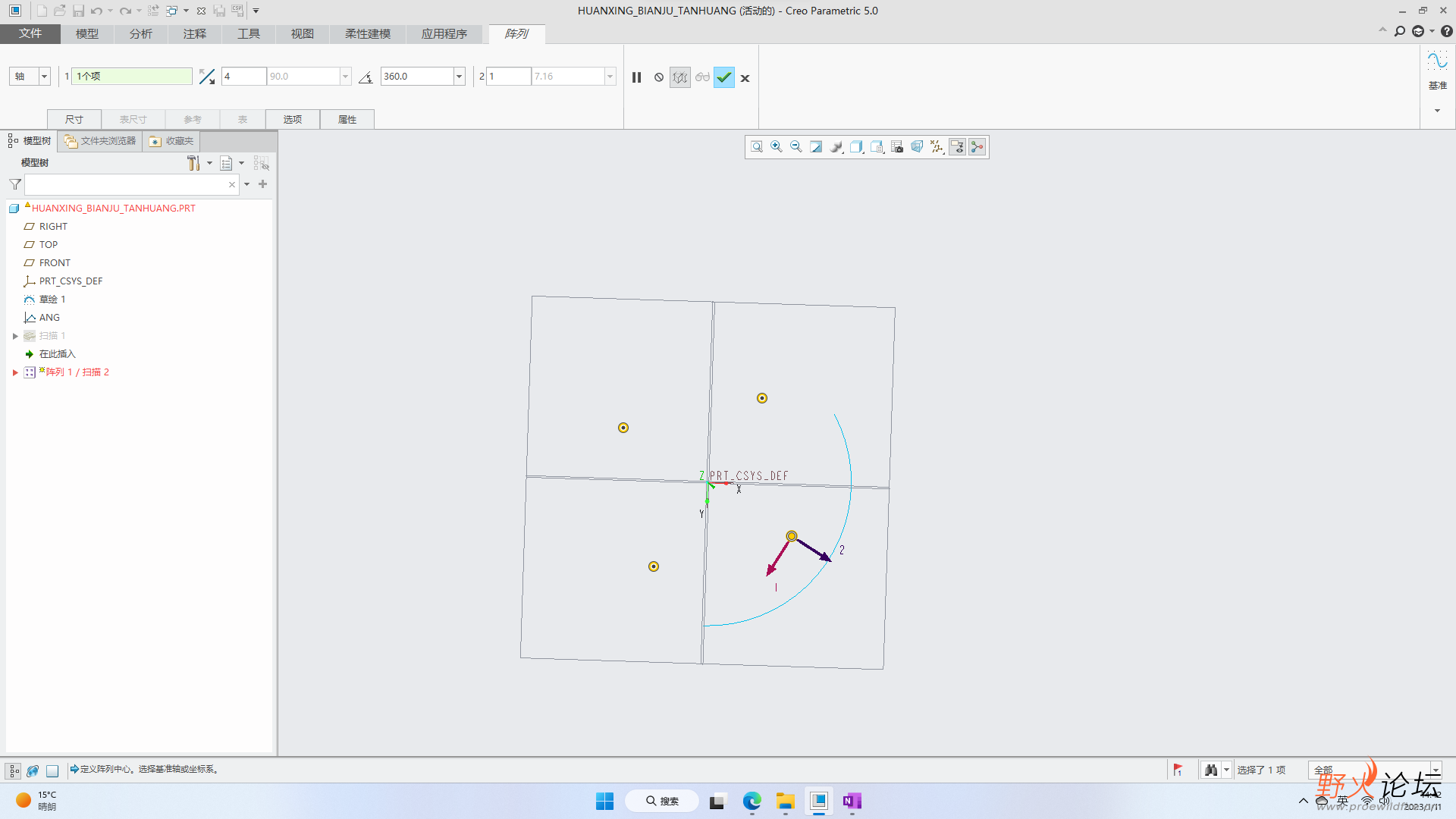Toggle annotation display icon

tap(958, 147)
